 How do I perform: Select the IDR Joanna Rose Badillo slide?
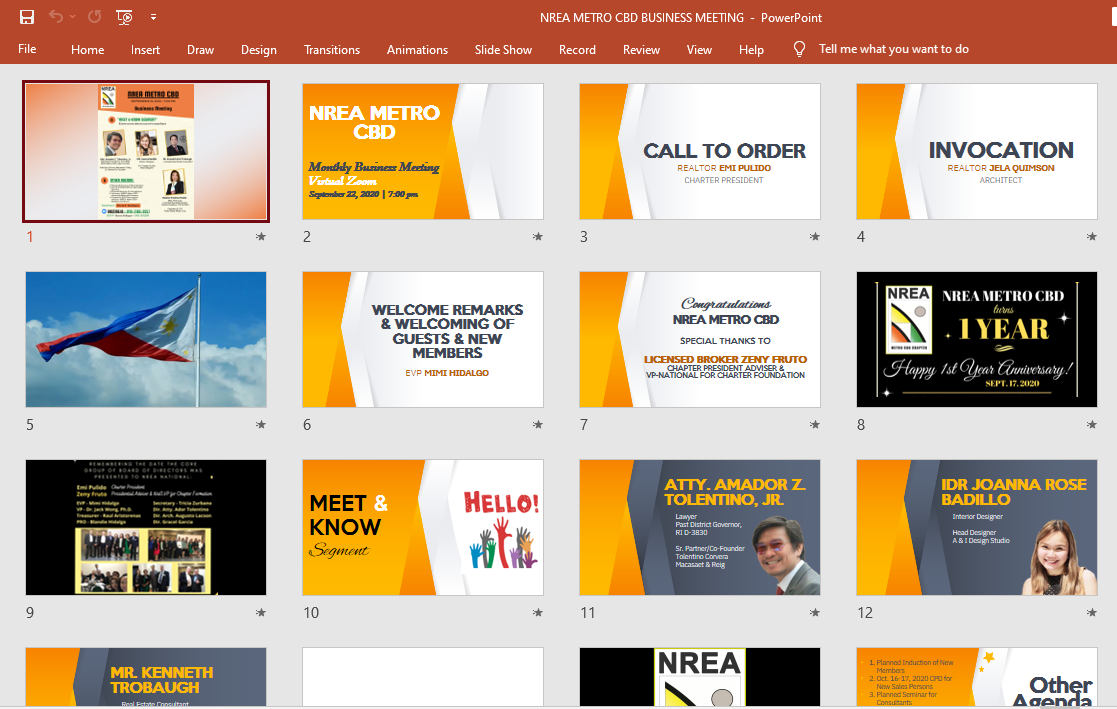pyautogui.click(x=977, y=527)
